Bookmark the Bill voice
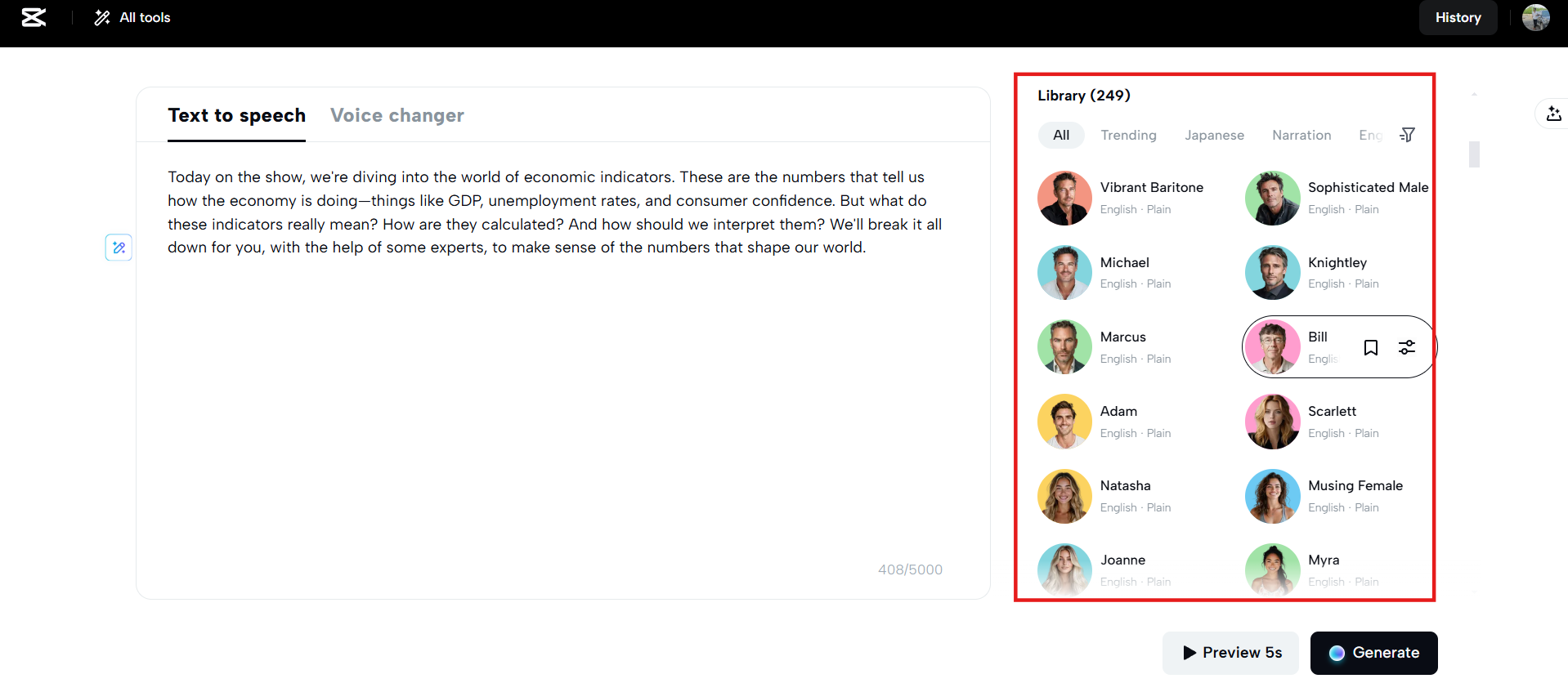Viewport: 1568px width, 692px height. (x=1371, y=347)
